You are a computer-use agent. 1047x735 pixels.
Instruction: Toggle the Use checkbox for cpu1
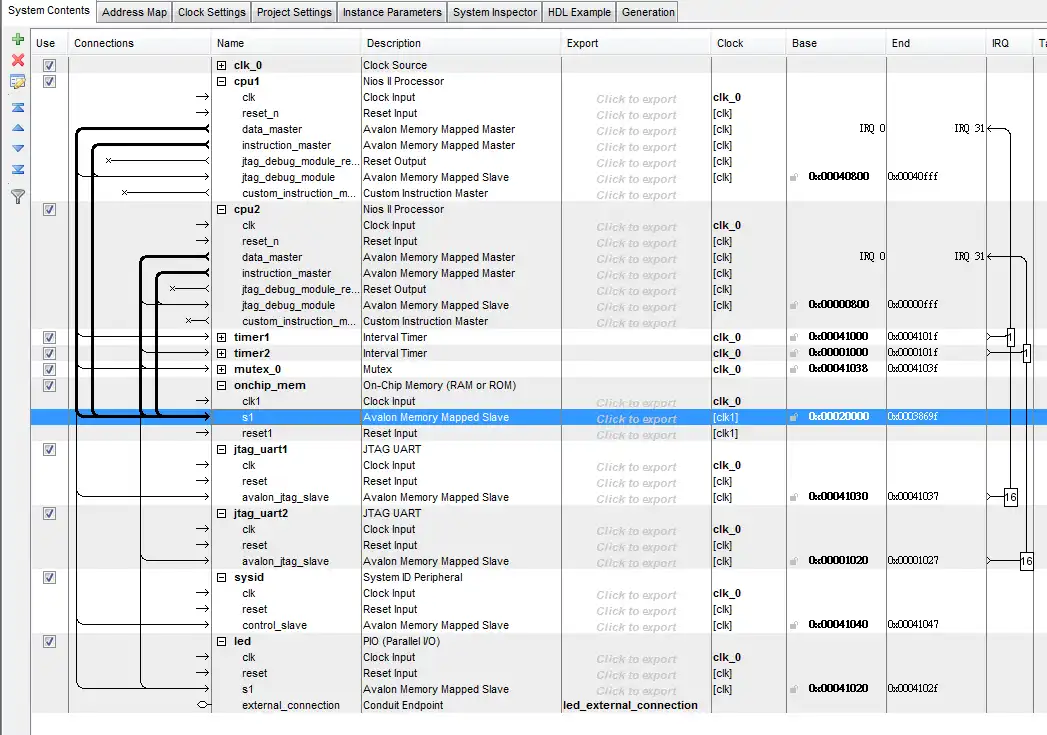(49, 81)
